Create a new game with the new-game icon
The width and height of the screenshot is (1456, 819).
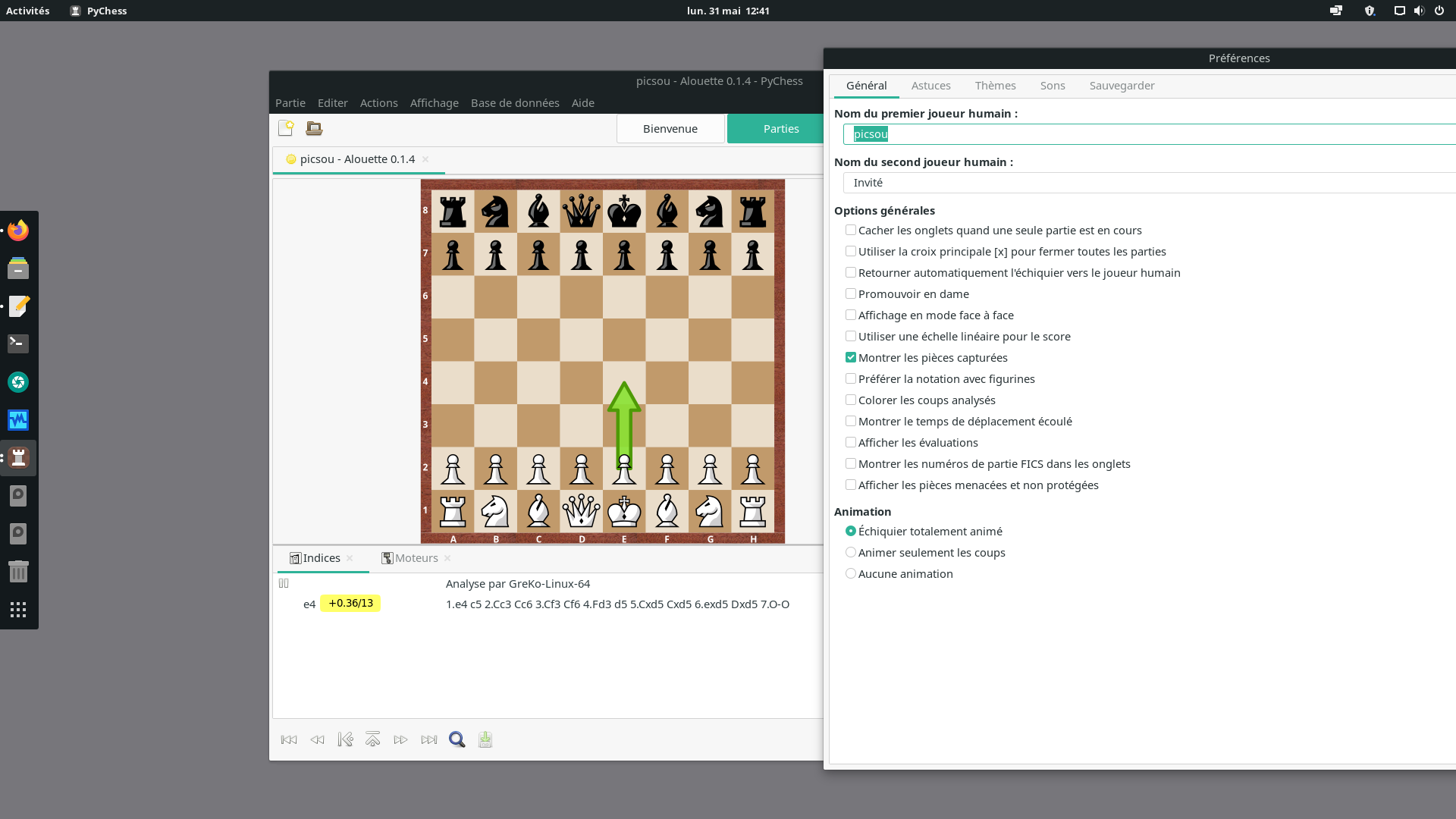point(286,128)
